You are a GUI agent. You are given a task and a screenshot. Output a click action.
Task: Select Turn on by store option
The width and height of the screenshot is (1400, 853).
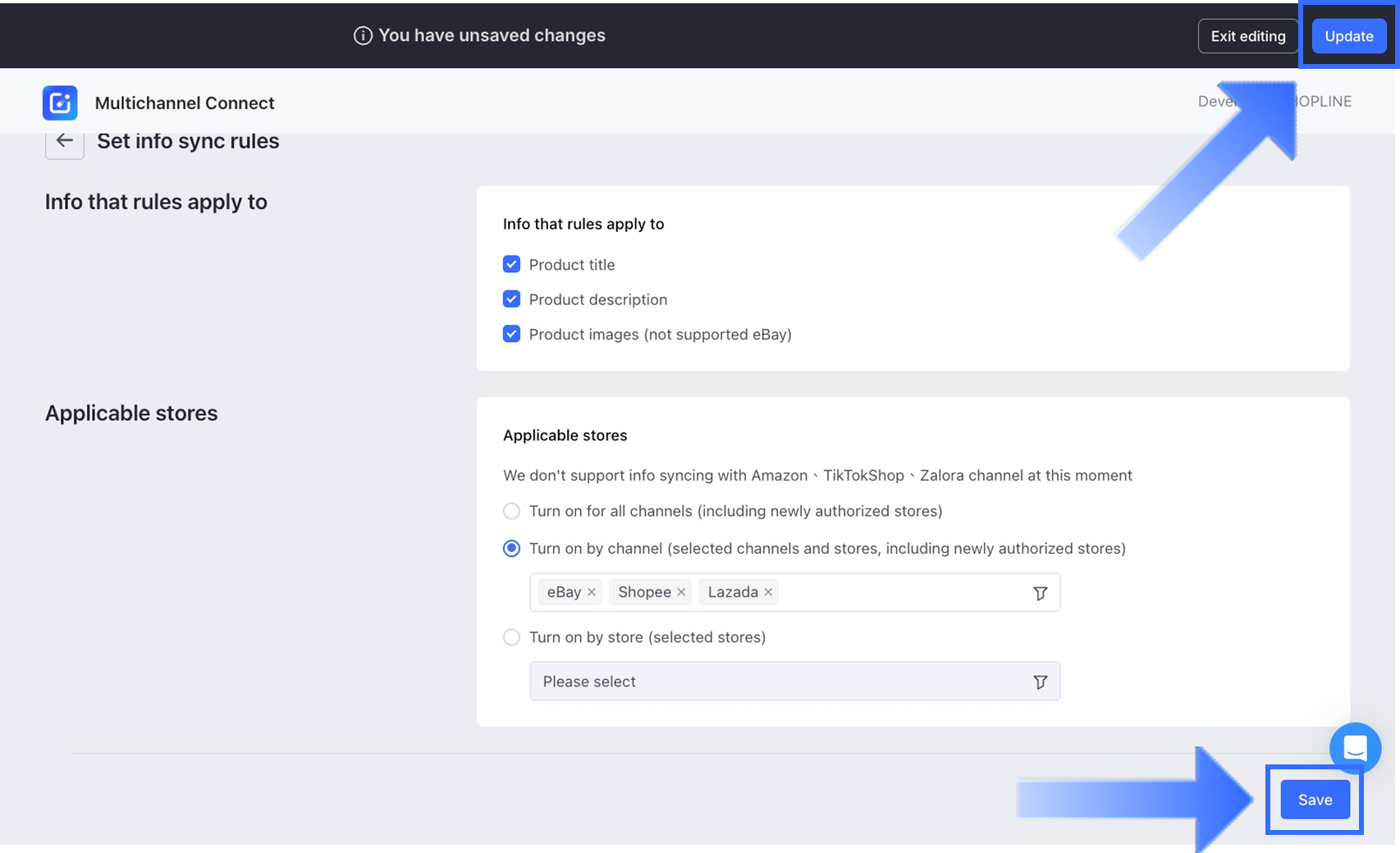click(x=511, y=637)
